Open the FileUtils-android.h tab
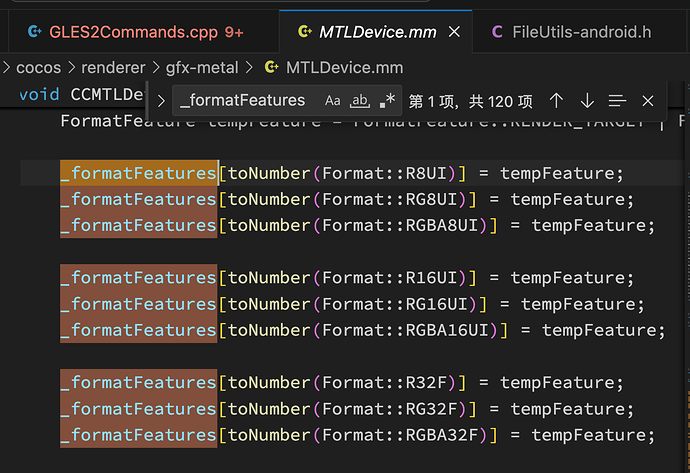Image resolution: width=690 pixels, height=473 pixels. point(581,32)
